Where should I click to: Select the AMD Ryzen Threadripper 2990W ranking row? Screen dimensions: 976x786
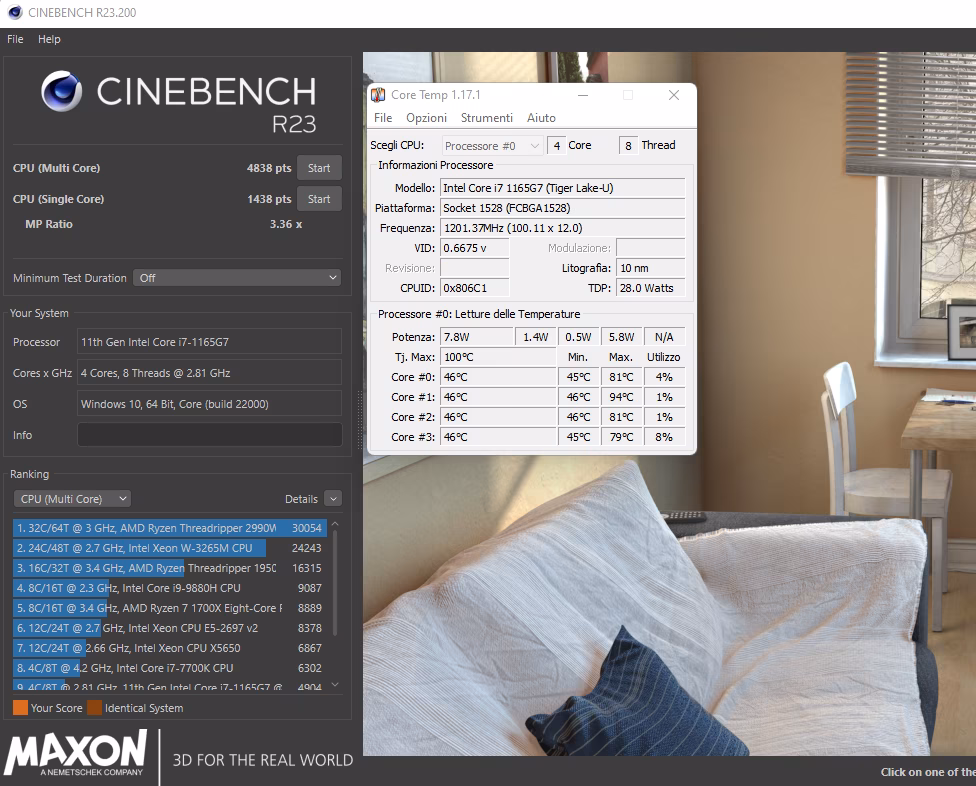[169, 528]
